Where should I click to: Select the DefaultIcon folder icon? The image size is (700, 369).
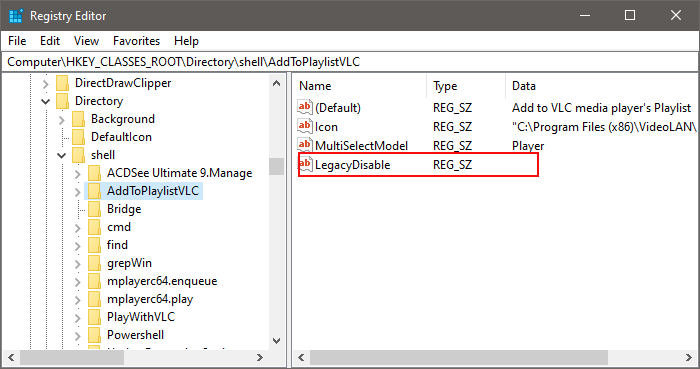point(79,137)
